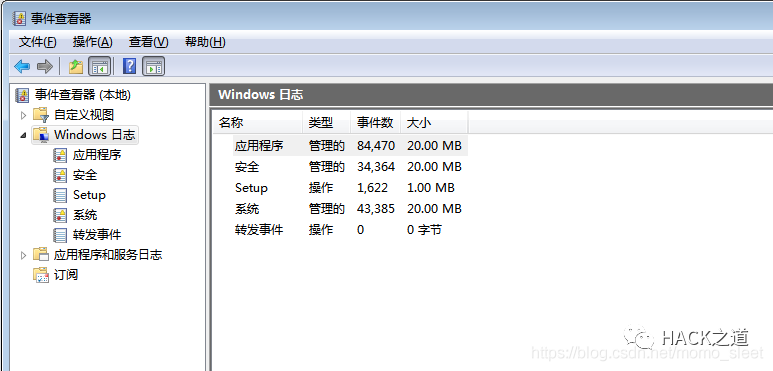Toggle the Show/Hide Action Pane icon
The height and width of the screenshot is (371, 773).
(154, 66)
